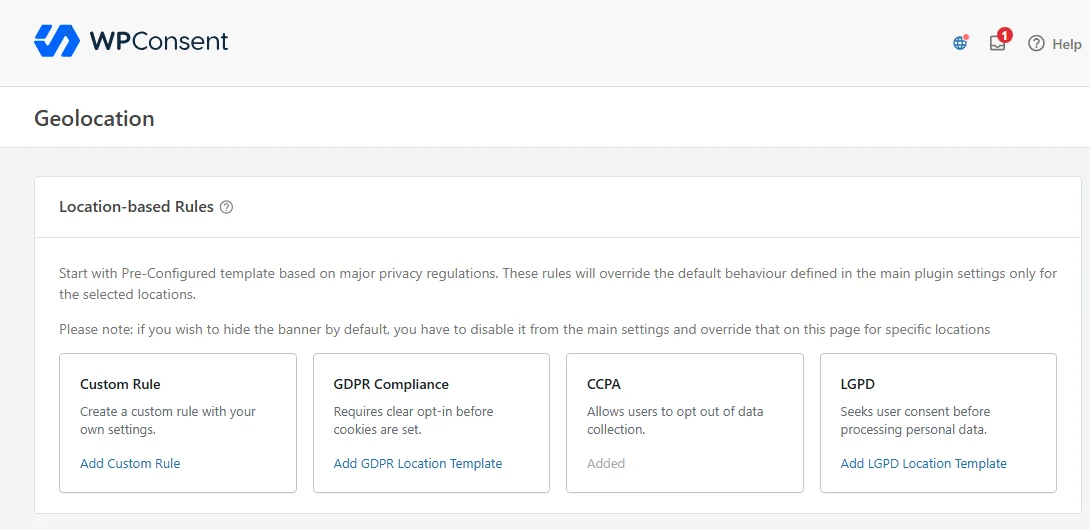This screenshot has width=1090, height=530.
Task: Click text 'Requires clear opt-in before cookies are set.'
Action: 414,420
